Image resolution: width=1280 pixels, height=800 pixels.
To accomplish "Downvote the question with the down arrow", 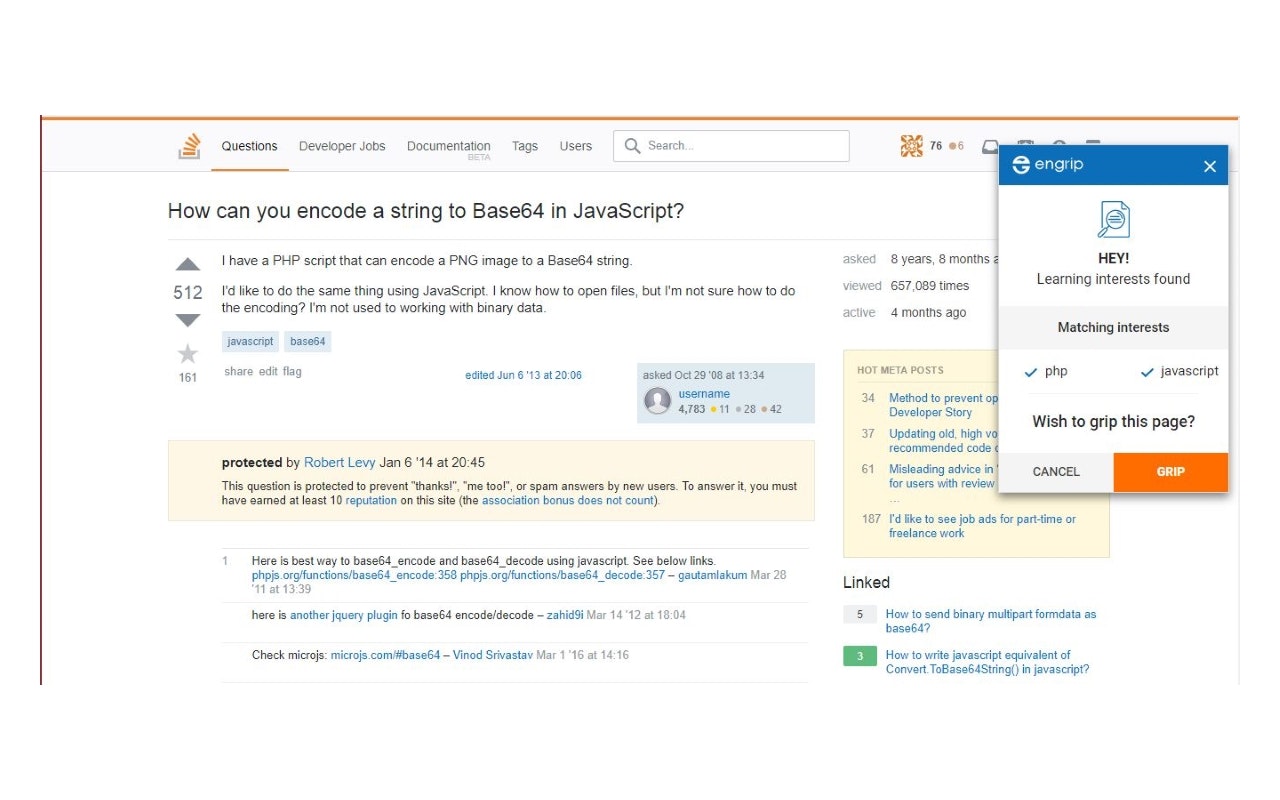I will [x=188, y=320].
